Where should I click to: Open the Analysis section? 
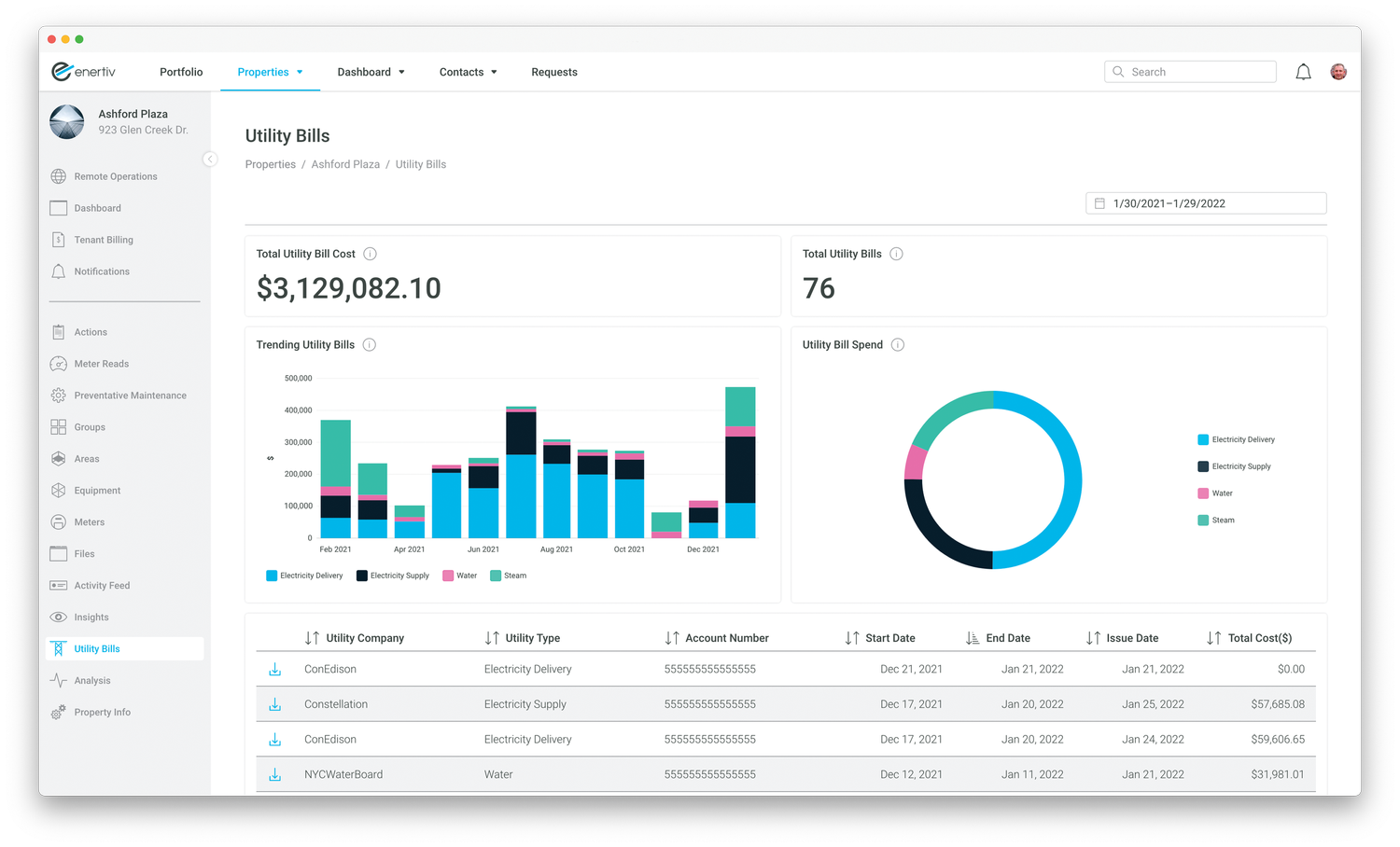click(80, 681)
